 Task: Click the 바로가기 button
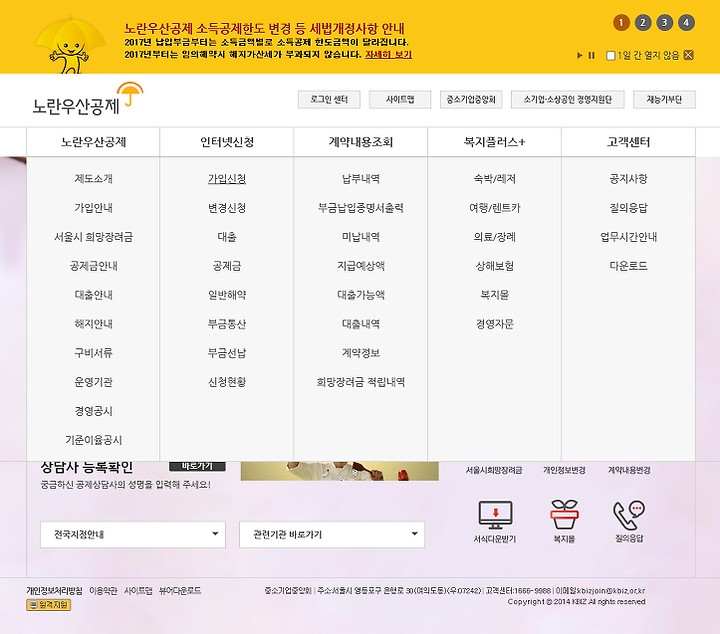[197, 466]
